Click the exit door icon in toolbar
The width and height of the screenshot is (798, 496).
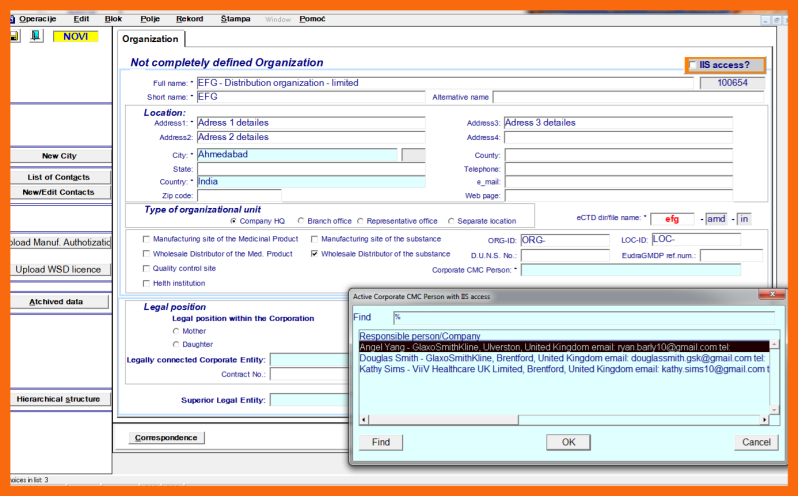point(36,36)
